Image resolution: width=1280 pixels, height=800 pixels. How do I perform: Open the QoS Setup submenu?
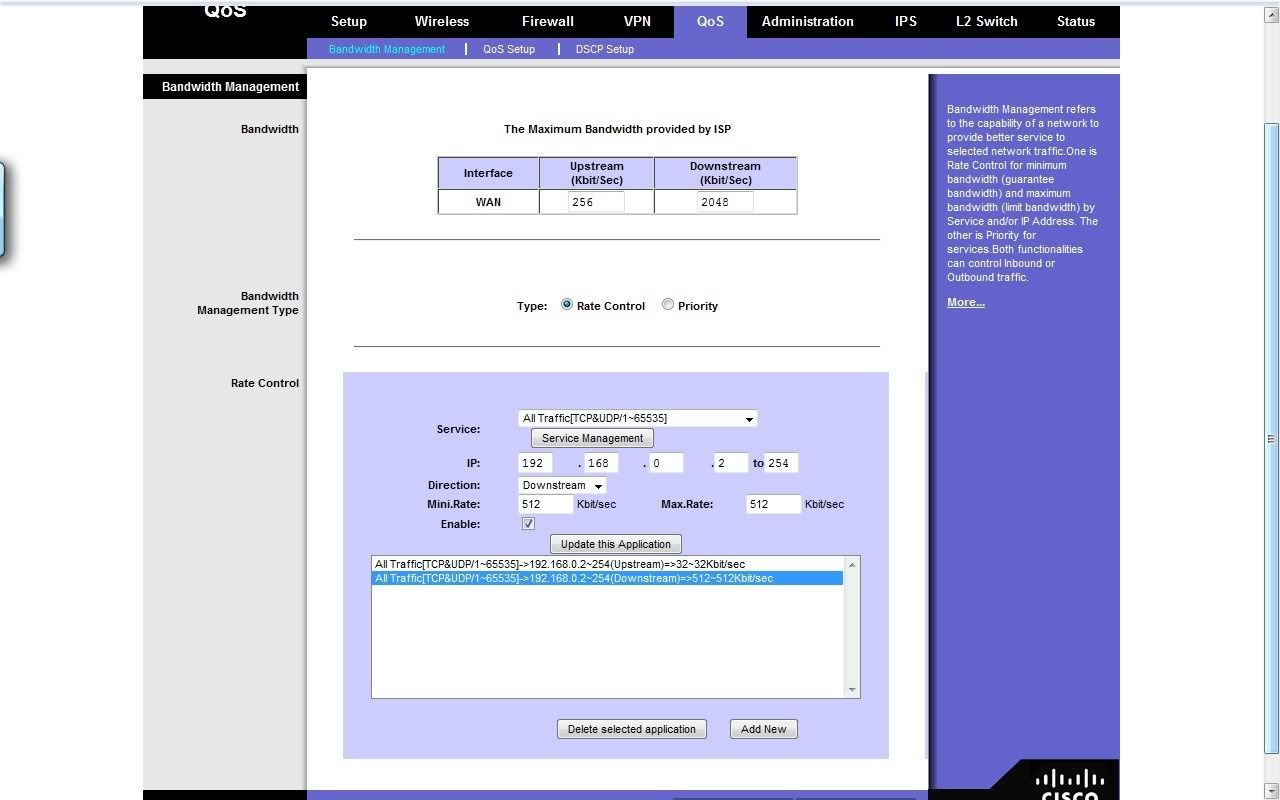click(508, 49)
